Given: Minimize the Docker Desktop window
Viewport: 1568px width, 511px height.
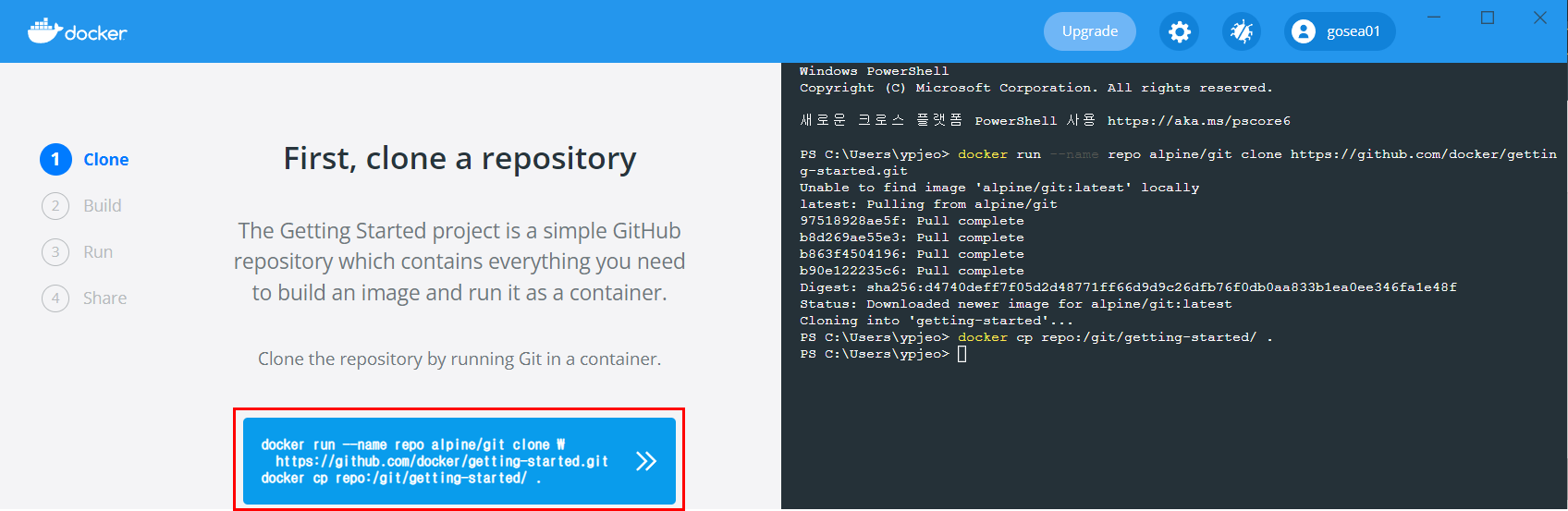Looking at the screenshot, I should coord(1434,18).
